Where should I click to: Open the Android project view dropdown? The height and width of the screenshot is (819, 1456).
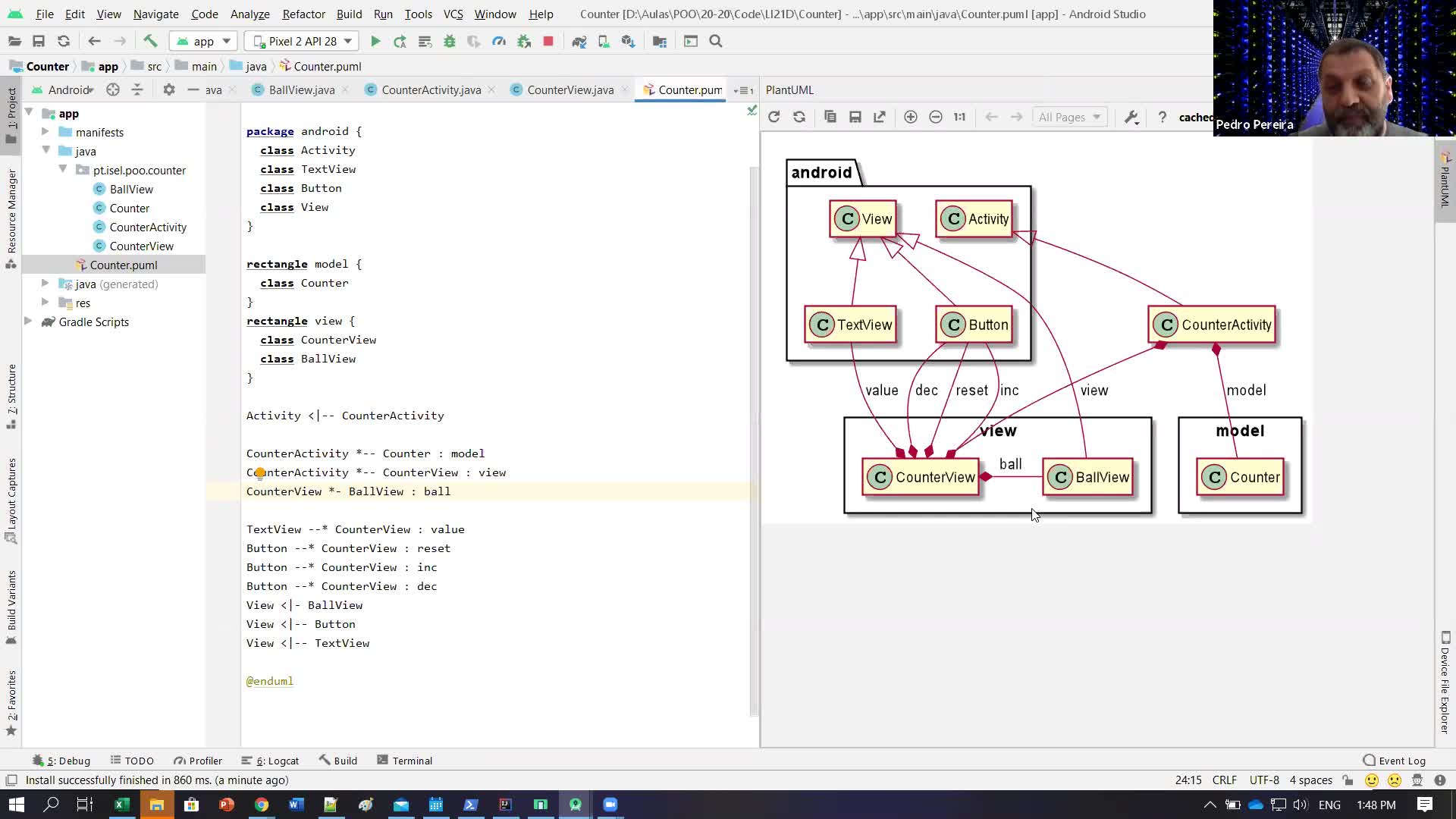click(64, 89)
